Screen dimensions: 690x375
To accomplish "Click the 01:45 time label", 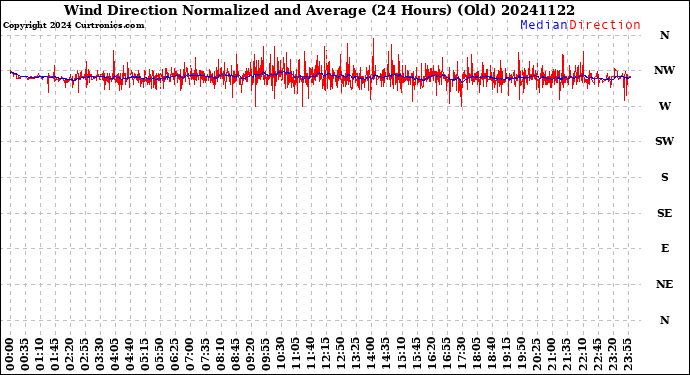I will 55,355.
